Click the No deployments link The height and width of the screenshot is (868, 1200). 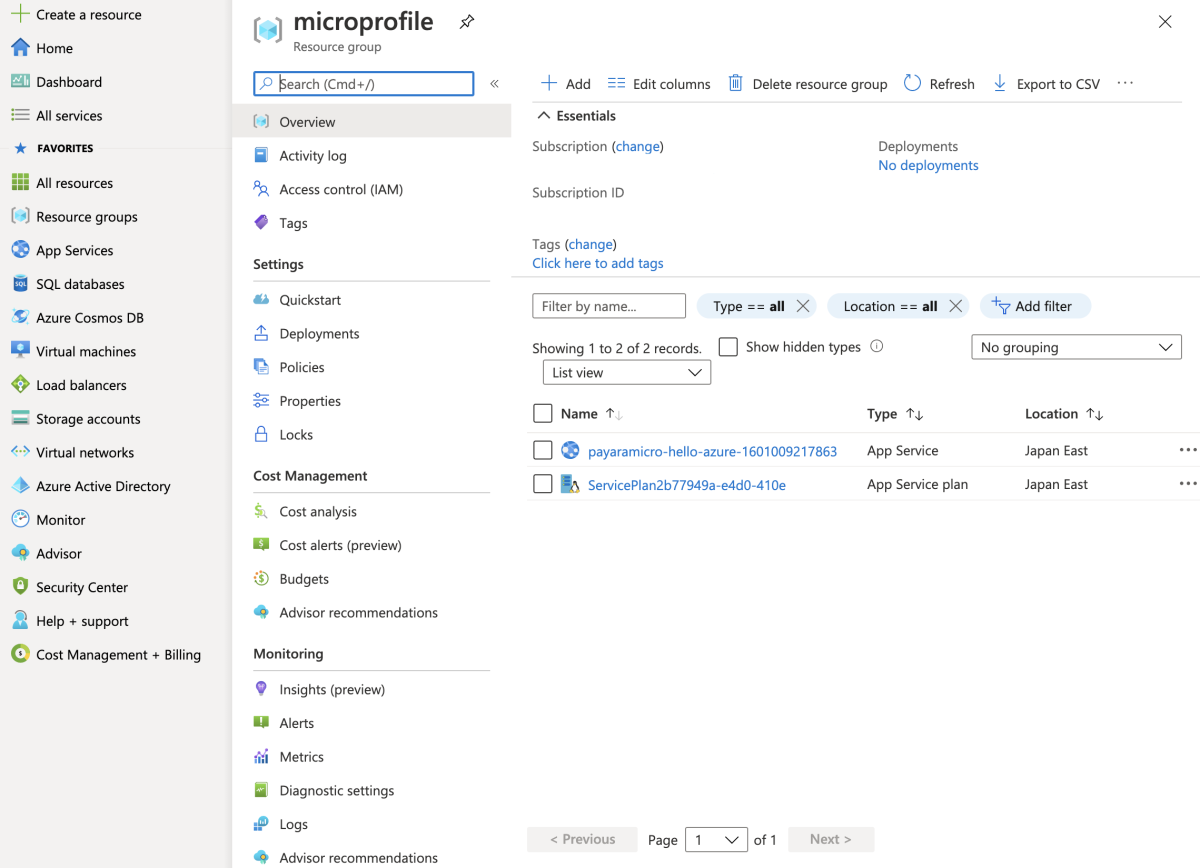pos(928,165)
